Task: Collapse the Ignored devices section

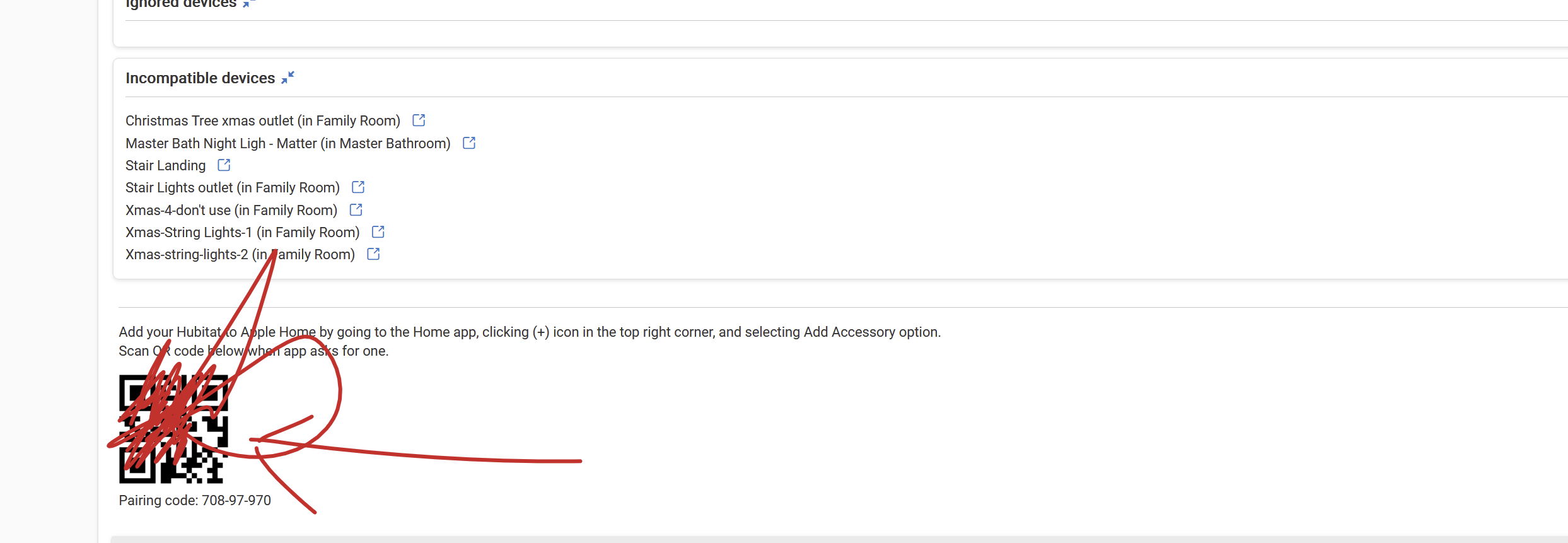Action: pos(248,4)
